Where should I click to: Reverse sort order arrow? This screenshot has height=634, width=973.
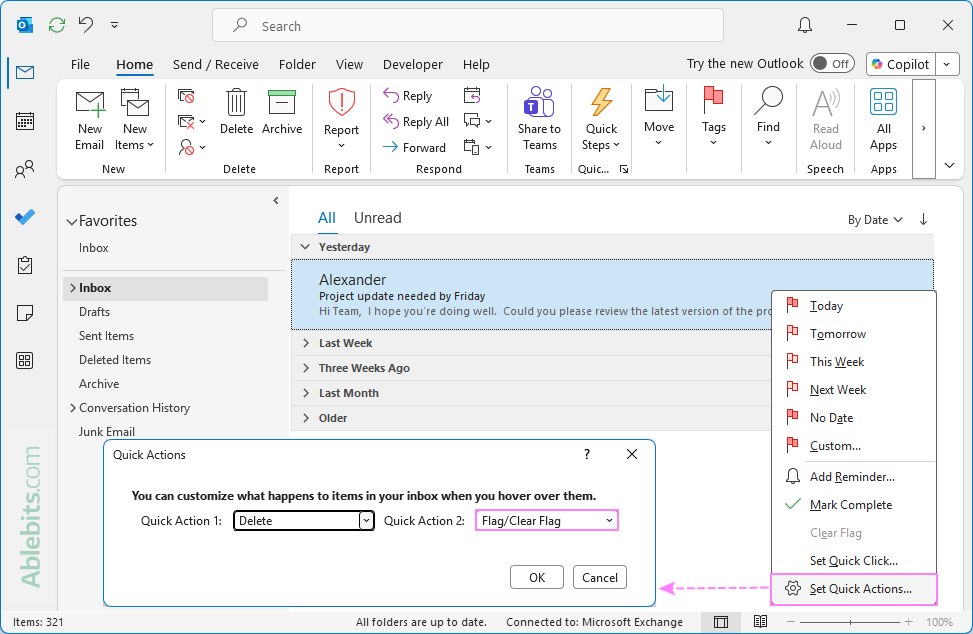click(923, 219)
